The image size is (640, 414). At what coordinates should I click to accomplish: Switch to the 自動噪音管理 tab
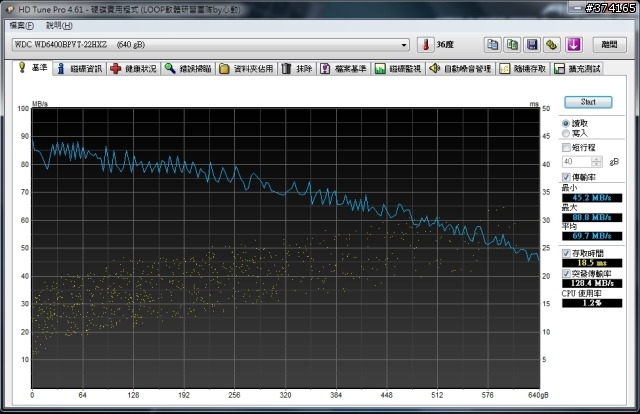pos(460,69)
